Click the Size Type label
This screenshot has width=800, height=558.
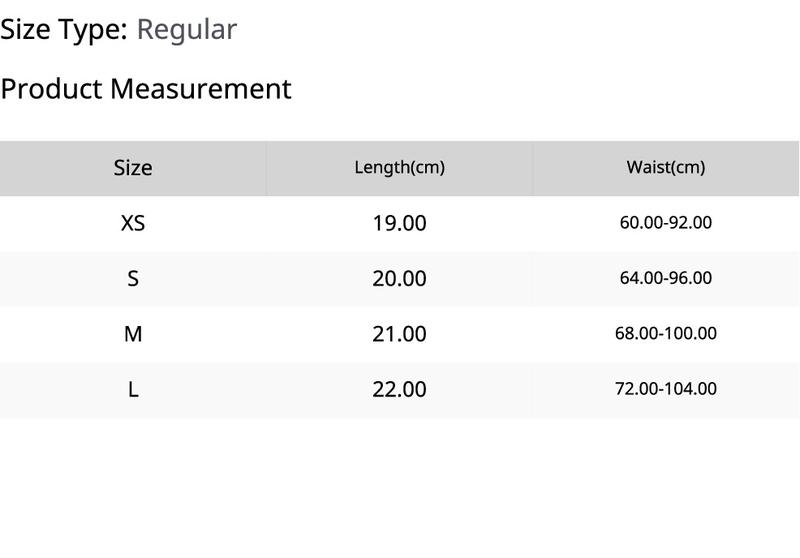[x=64, y=30]
